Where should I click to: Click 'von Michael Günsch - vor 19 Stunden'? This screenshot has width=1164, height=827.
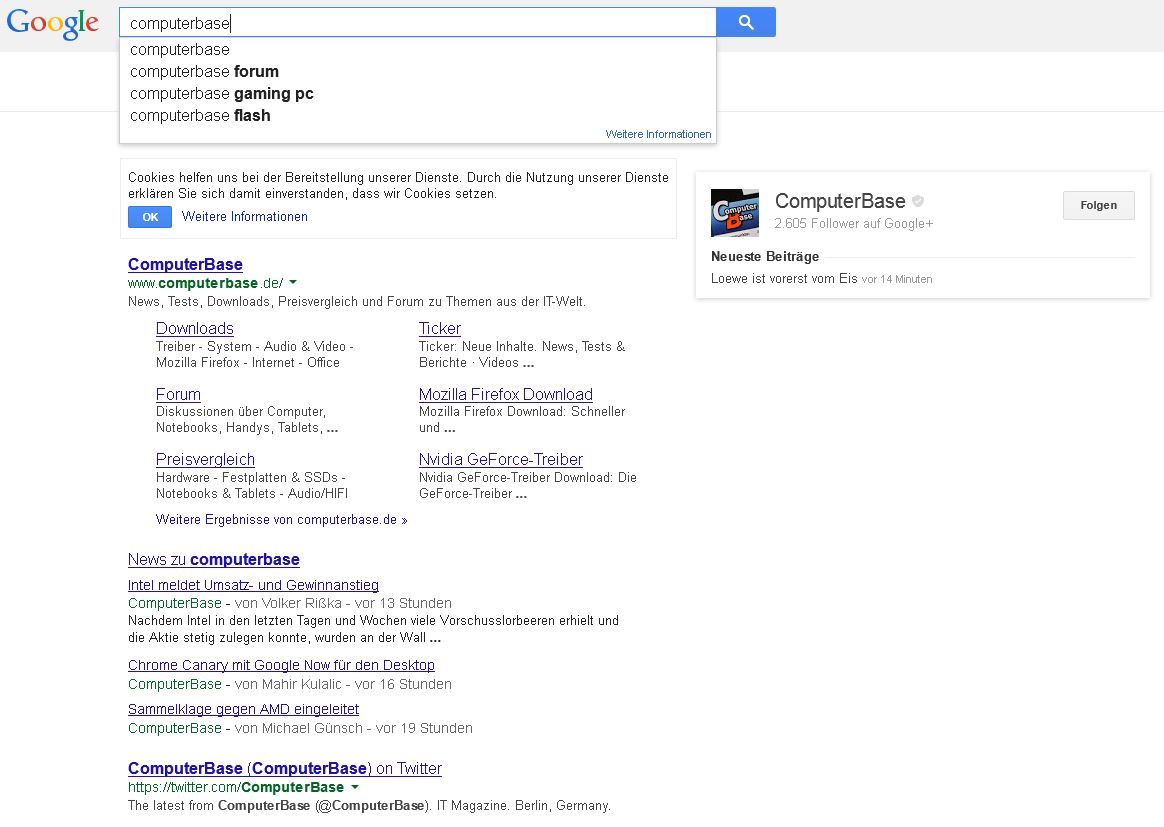pyautogui.click(x=353, y=728)
